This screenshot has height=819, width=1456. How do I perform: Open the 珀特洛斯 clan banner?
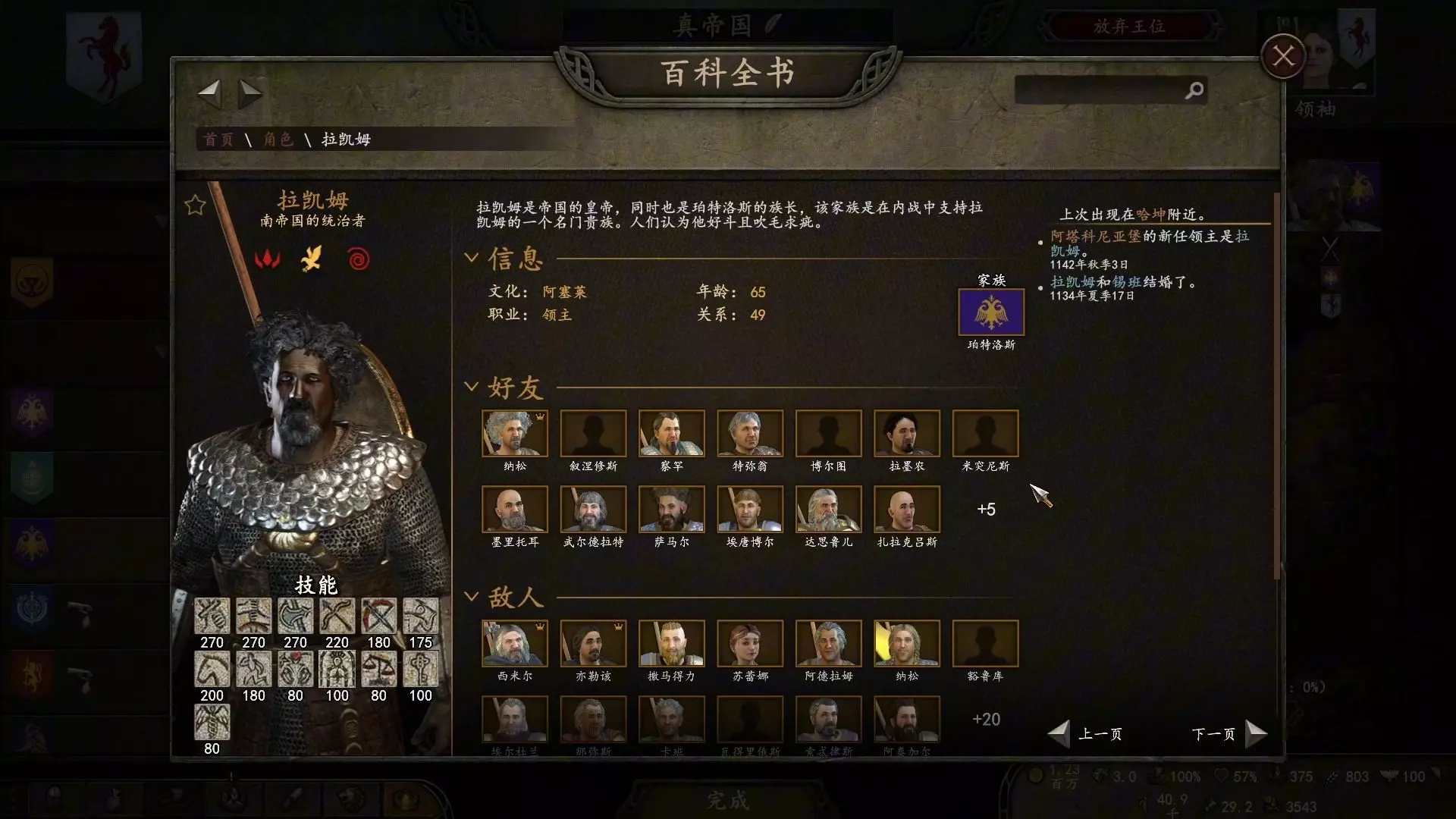click(x=991, y=312)
